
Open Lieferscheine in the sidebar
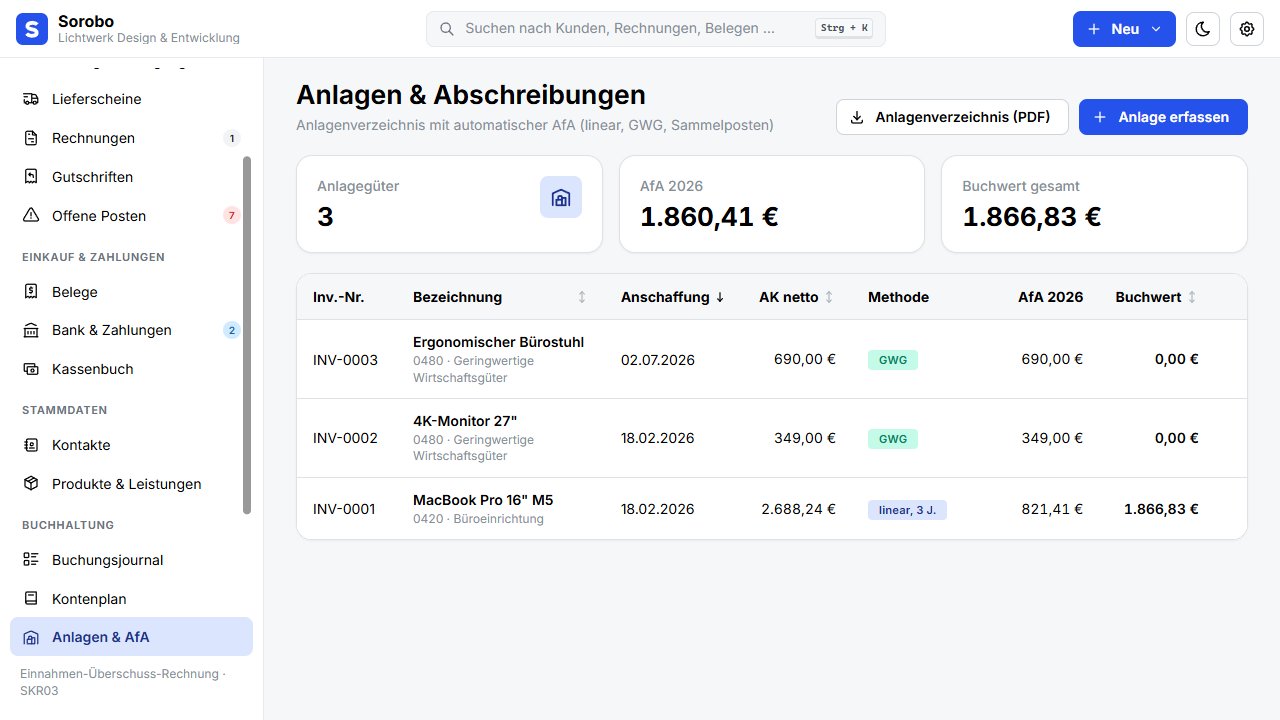(131, 99)
